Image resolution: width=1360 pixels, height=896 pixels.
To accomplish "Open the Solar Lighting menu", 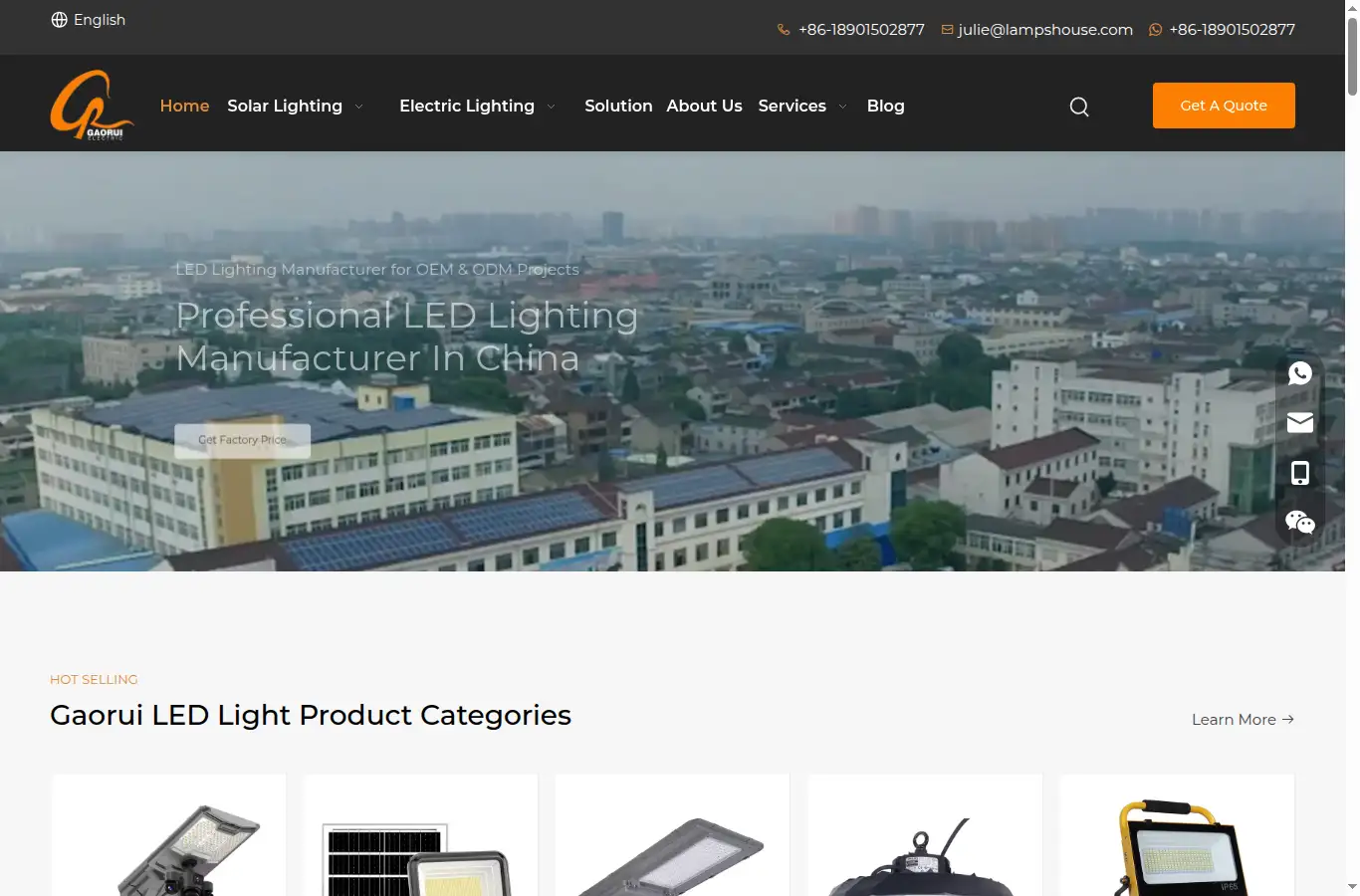I will [x=285, y=106].
